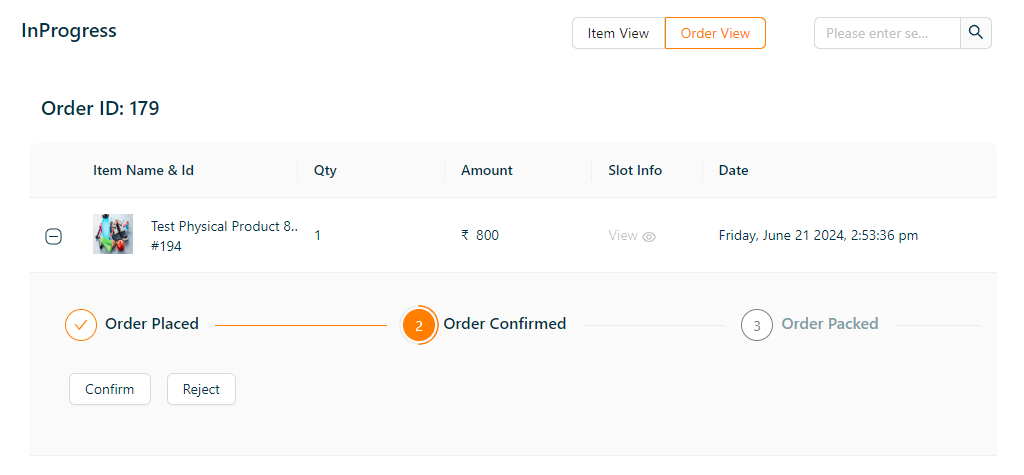Collapse the order row with minus icon
Image resolution: width=1024 pixels, height=475 pixels.
tap(54, 236)
